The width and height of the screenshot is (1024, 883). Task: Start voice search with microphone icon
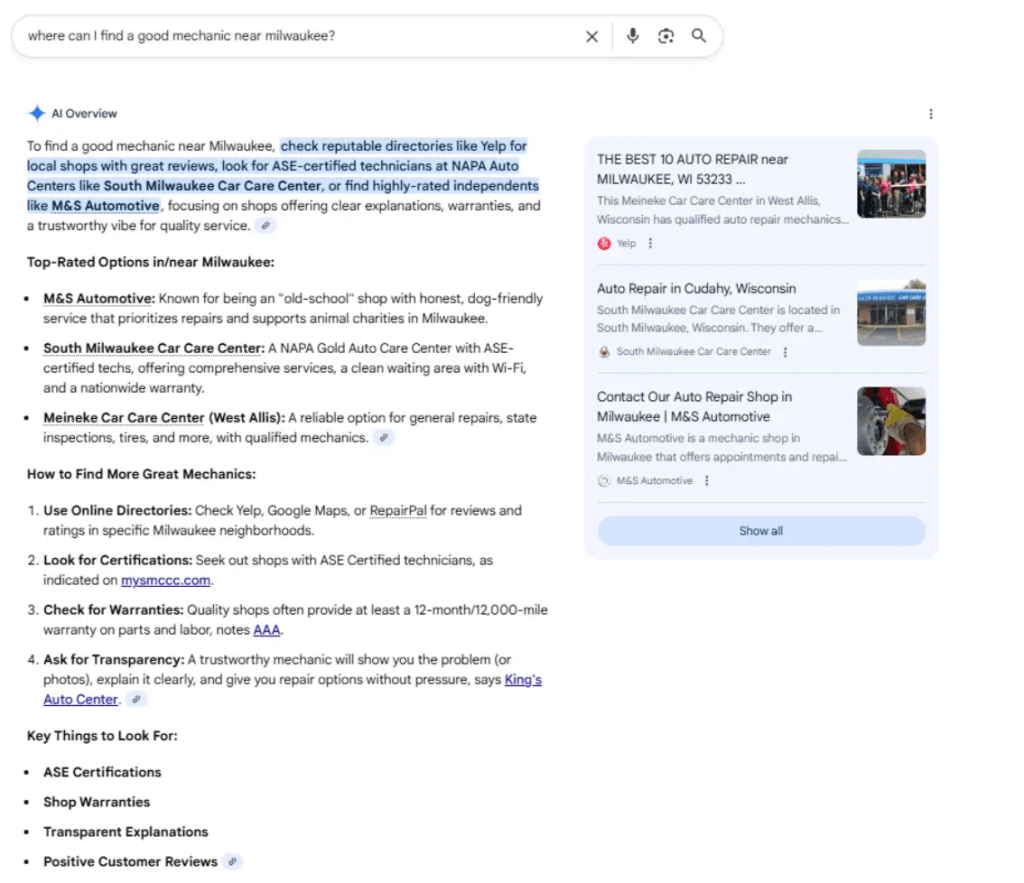(x=632, y=36)
